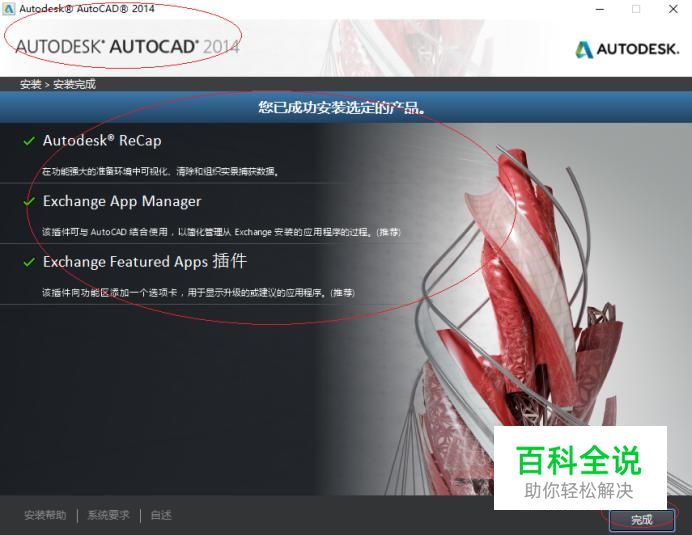
Task: Click the 您已成功安装选定的产品 heading
Action: tap(342, 107)
